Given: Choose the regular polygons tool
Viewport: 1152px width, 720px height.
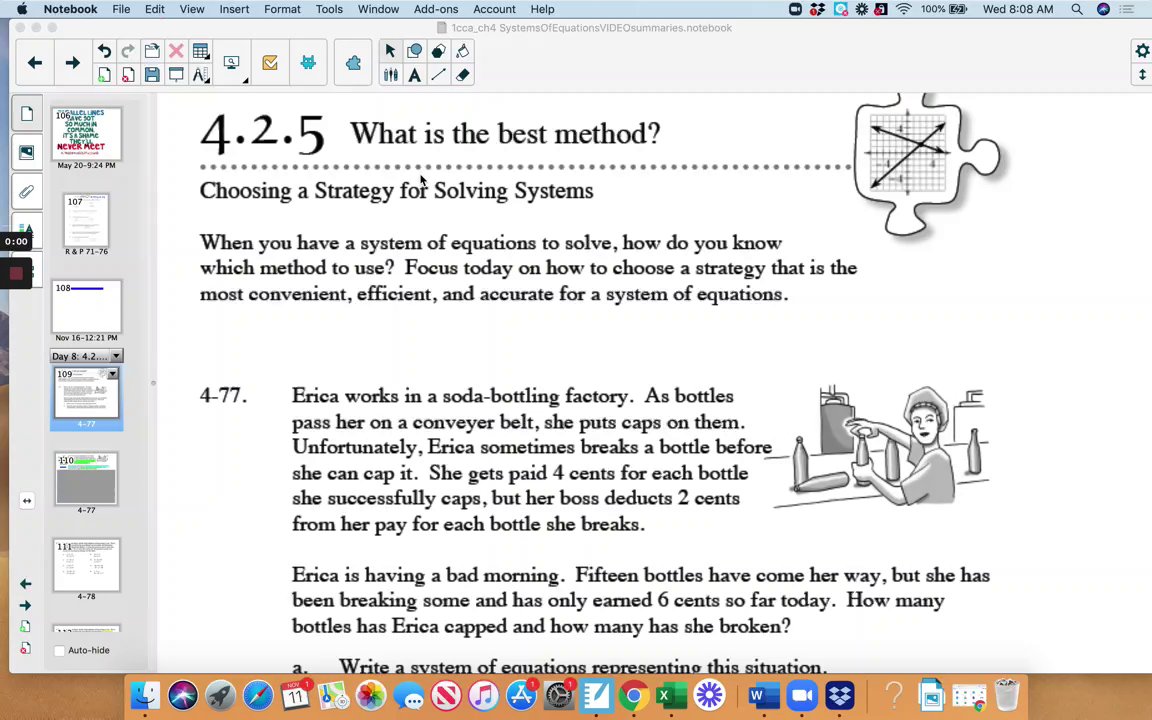Looking at the screenshot, I should [x=439, y=50].
